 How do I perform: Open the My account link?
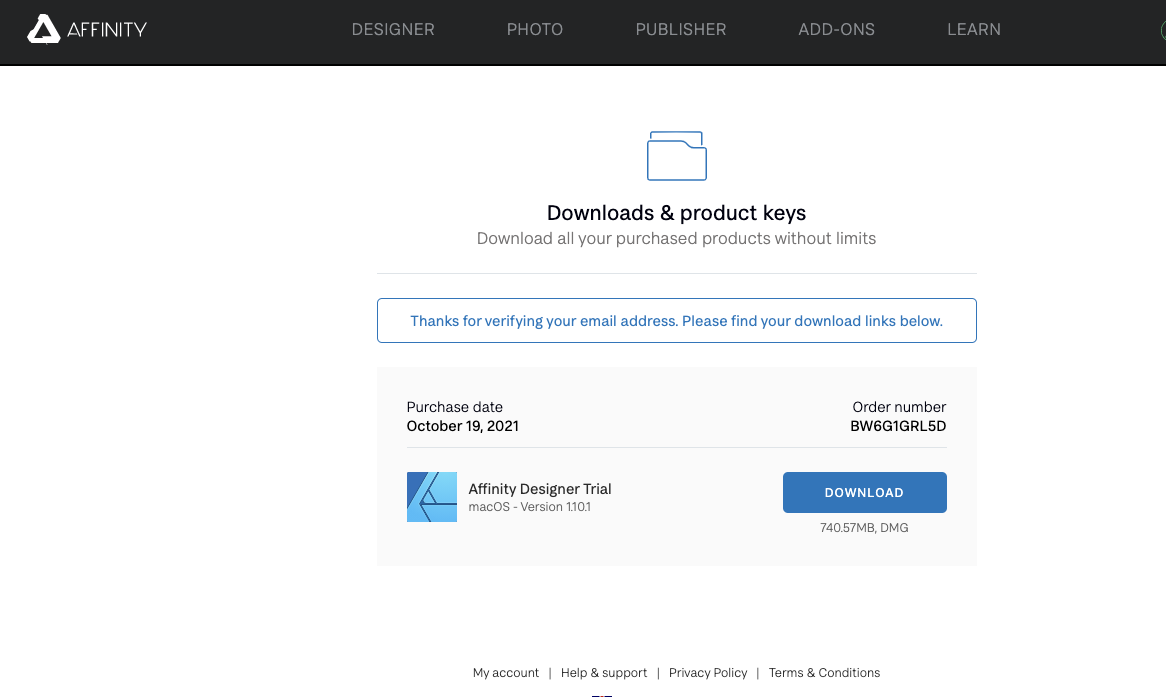(x=505, y=672)
